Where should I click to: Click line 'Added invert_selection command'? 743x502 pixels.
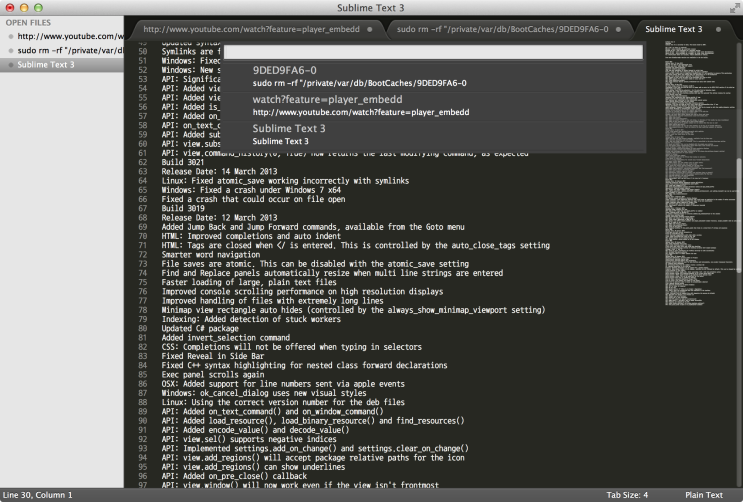click(226, 338)
